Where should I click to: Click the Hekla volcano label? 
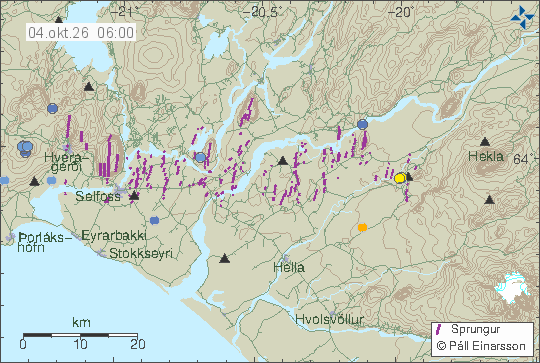point(486,157)
